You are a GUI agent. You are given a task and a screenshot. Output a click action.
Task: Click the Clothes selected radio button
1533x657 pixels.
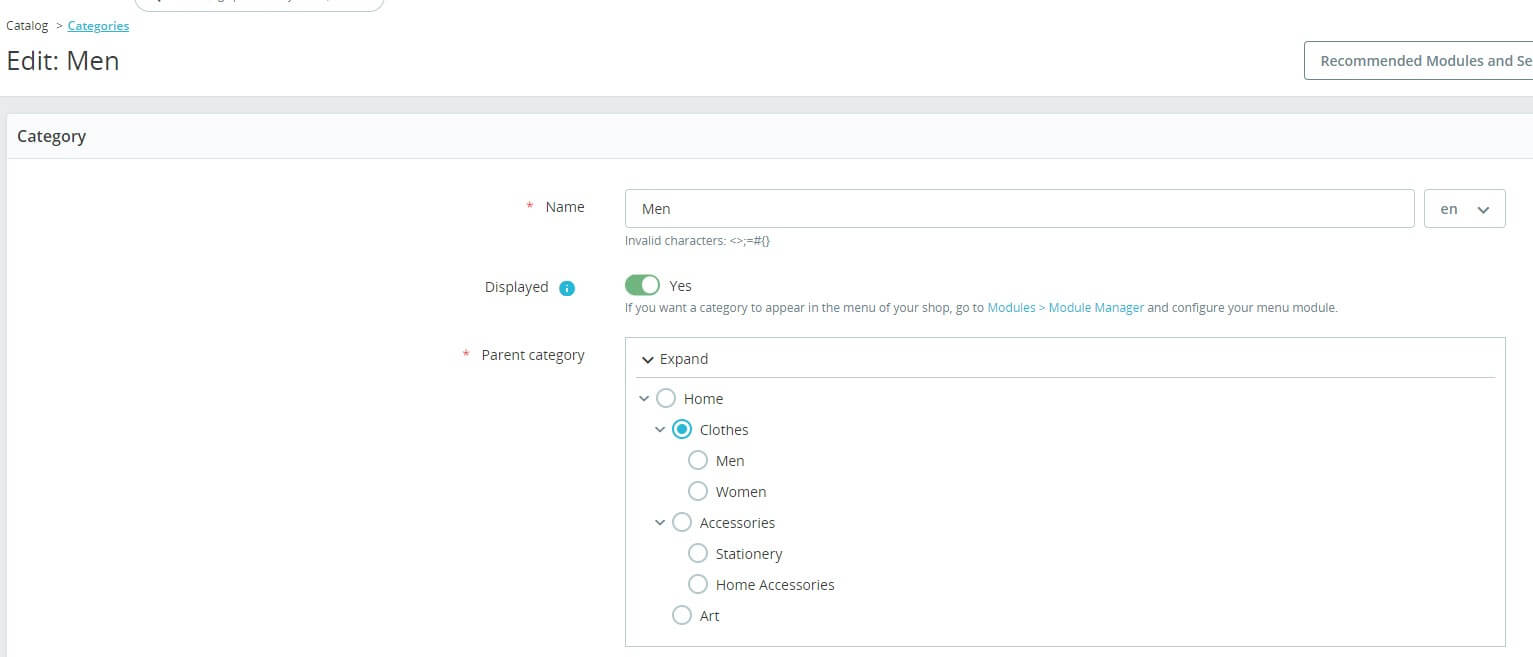tap(682, 429)
